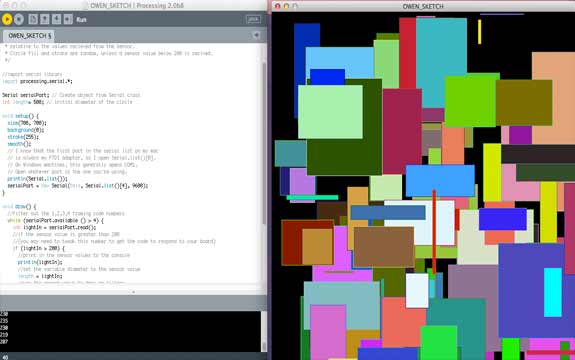575x360 pixels.
Task: Click the divider handle above the console
Action: point(133,292)
